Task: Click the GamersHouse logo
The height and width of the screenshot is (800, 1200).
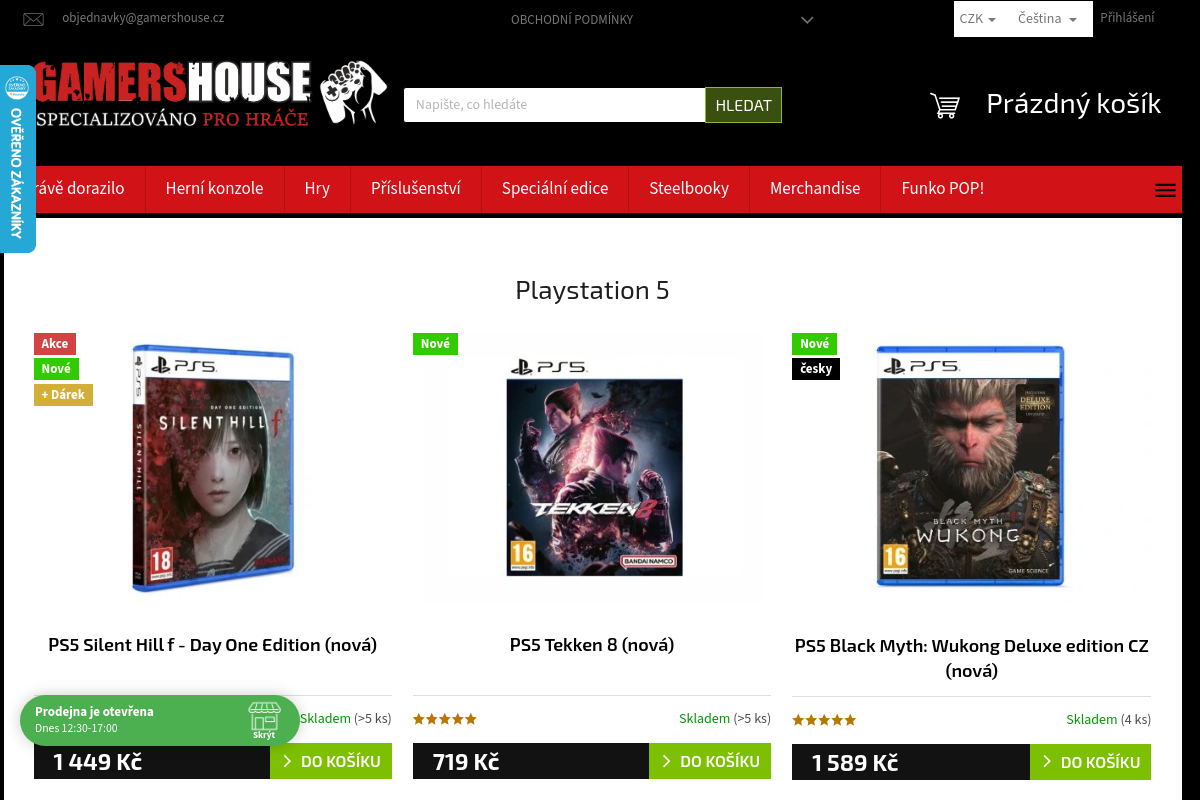Action: (200, 93)
